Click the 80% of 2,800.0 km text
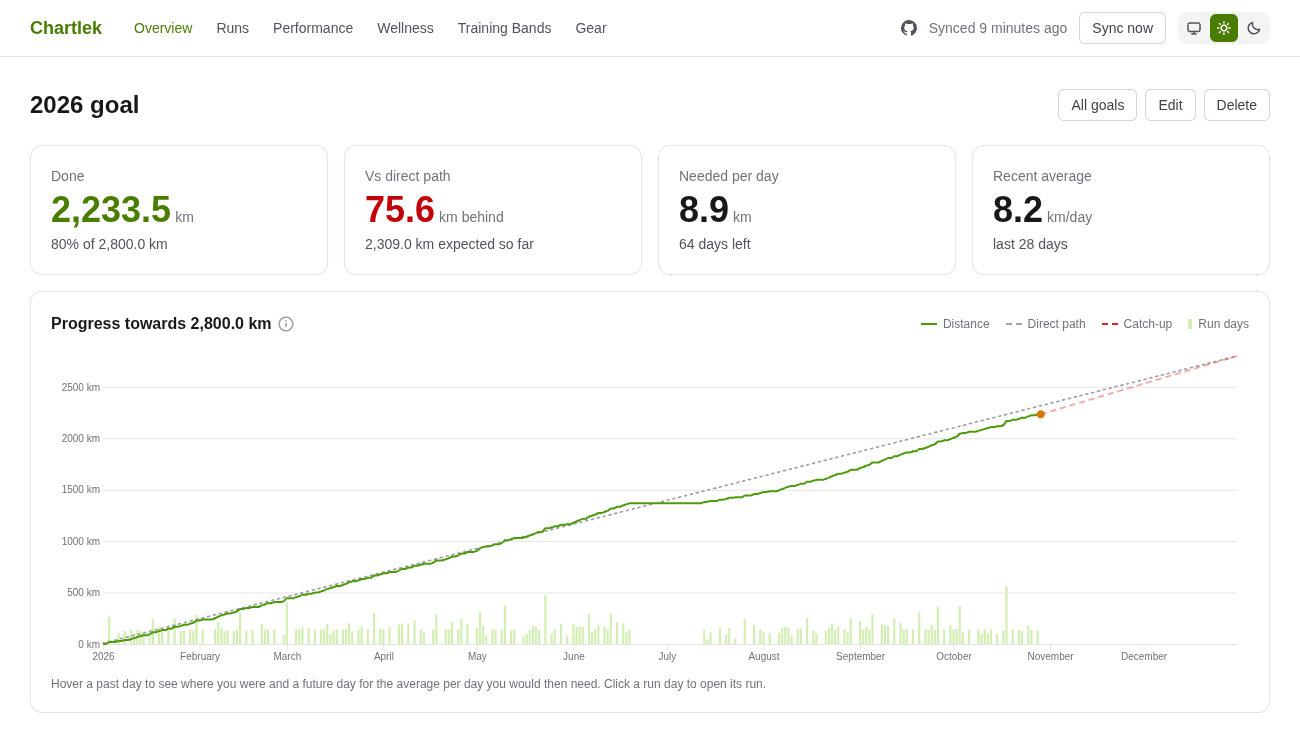The width and height of the screenshot is (1300, 745). point(109,244)
